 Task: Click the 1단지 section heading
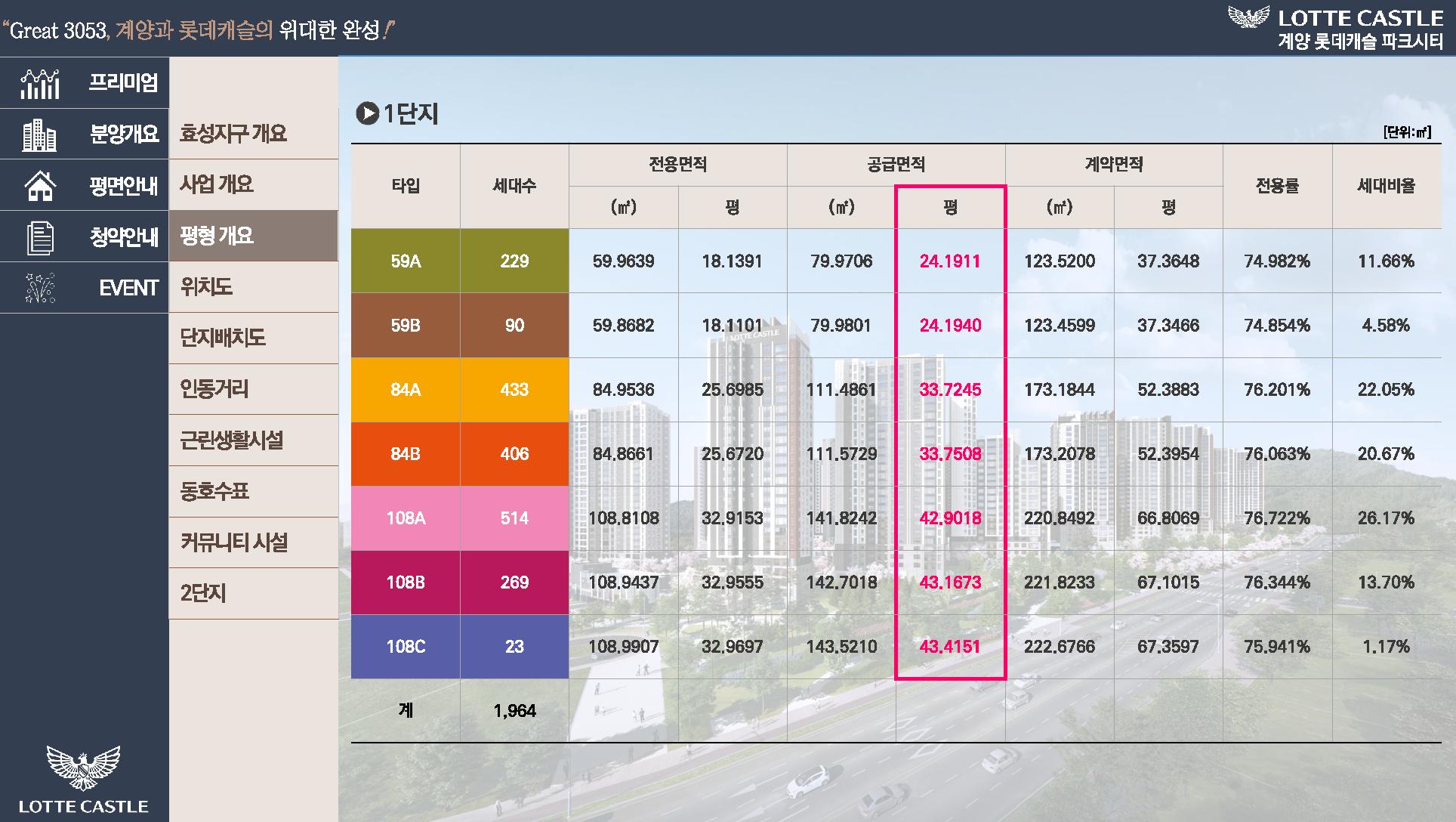[411, 114]
